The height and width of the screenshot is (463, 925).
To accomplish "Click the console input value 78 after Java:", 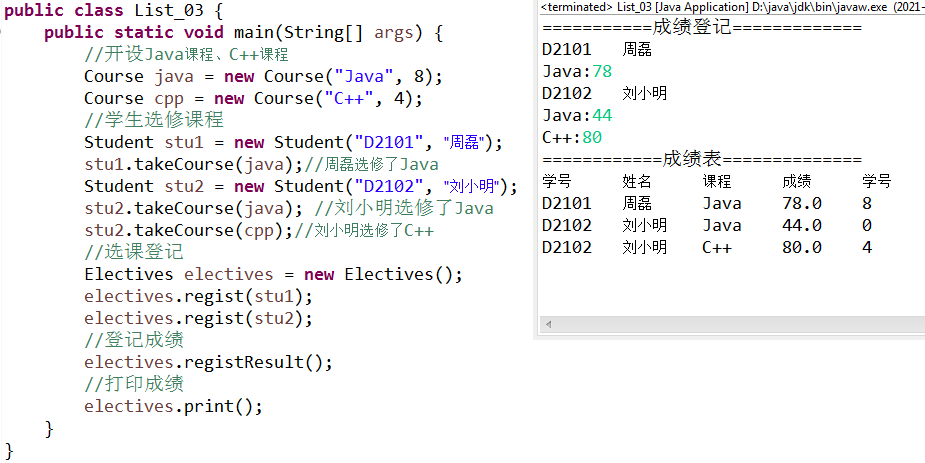I will [602, 71].
